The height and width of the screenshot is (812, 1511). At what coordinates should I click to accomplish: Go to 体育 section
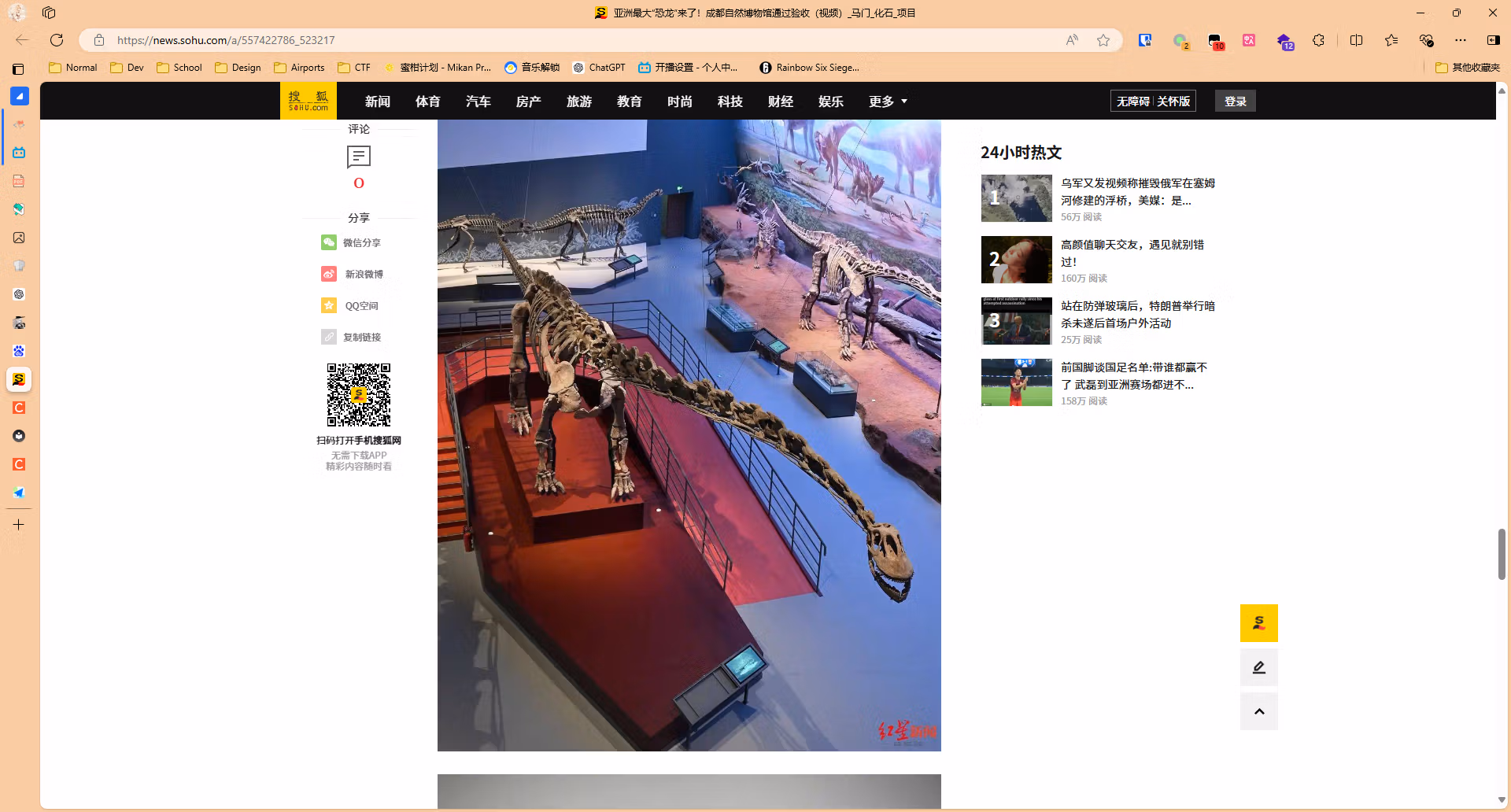428,101
